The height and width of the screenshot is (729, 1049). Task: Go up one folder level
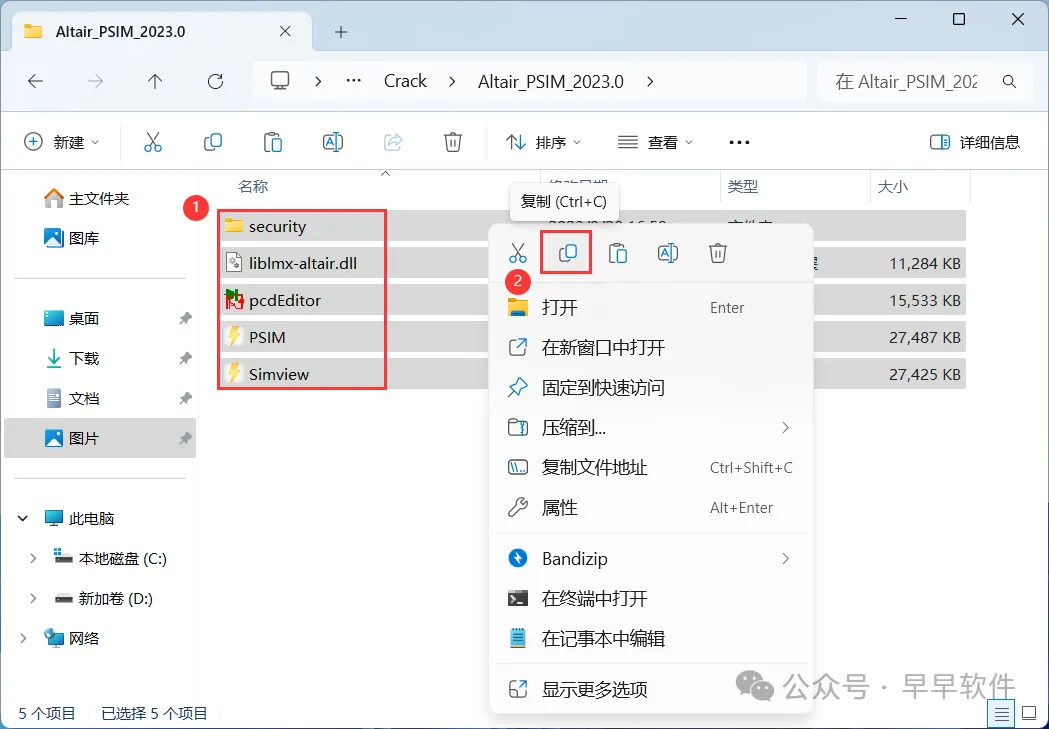tap(155, 82)
